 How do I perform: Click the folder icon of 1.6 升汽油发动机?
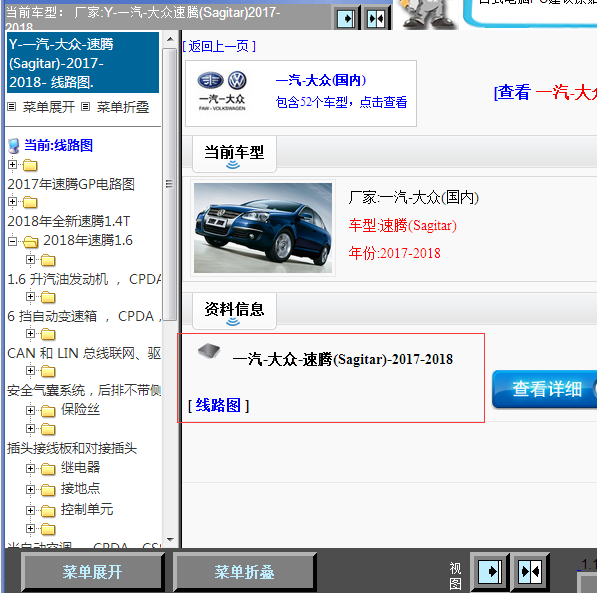(x=48, y=261)
